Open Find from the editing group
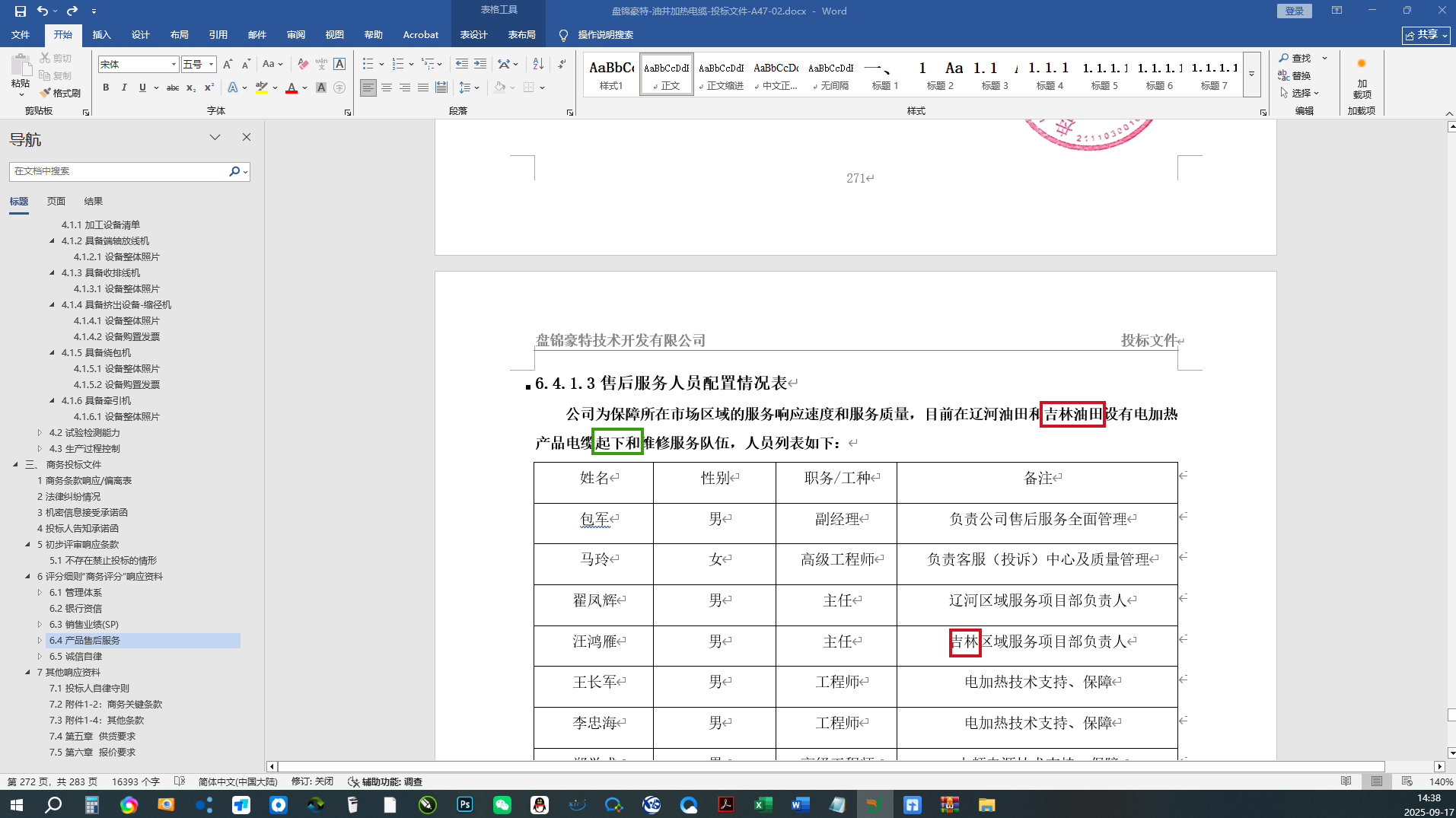 [x=1295, y=58]
